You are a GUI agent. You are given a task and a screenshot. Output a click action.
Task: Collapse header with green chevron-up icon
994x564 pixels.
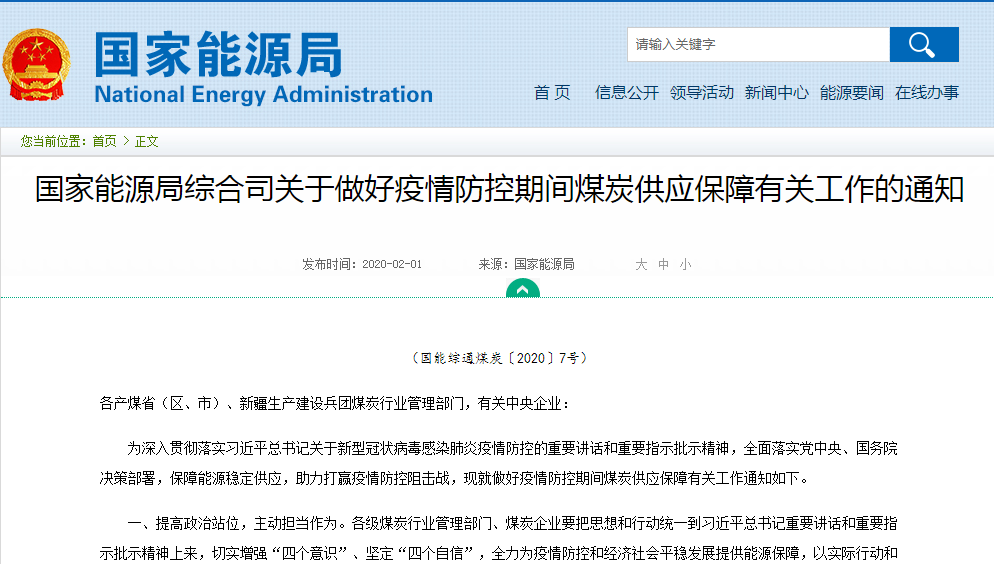pyautogui.click(x=522, y=289)
